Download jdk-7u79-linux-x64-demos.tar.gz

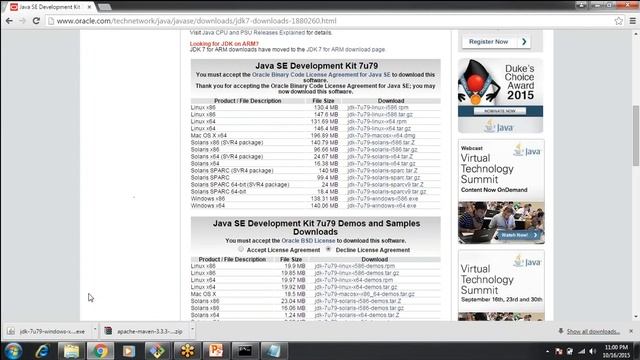(356, 287)
